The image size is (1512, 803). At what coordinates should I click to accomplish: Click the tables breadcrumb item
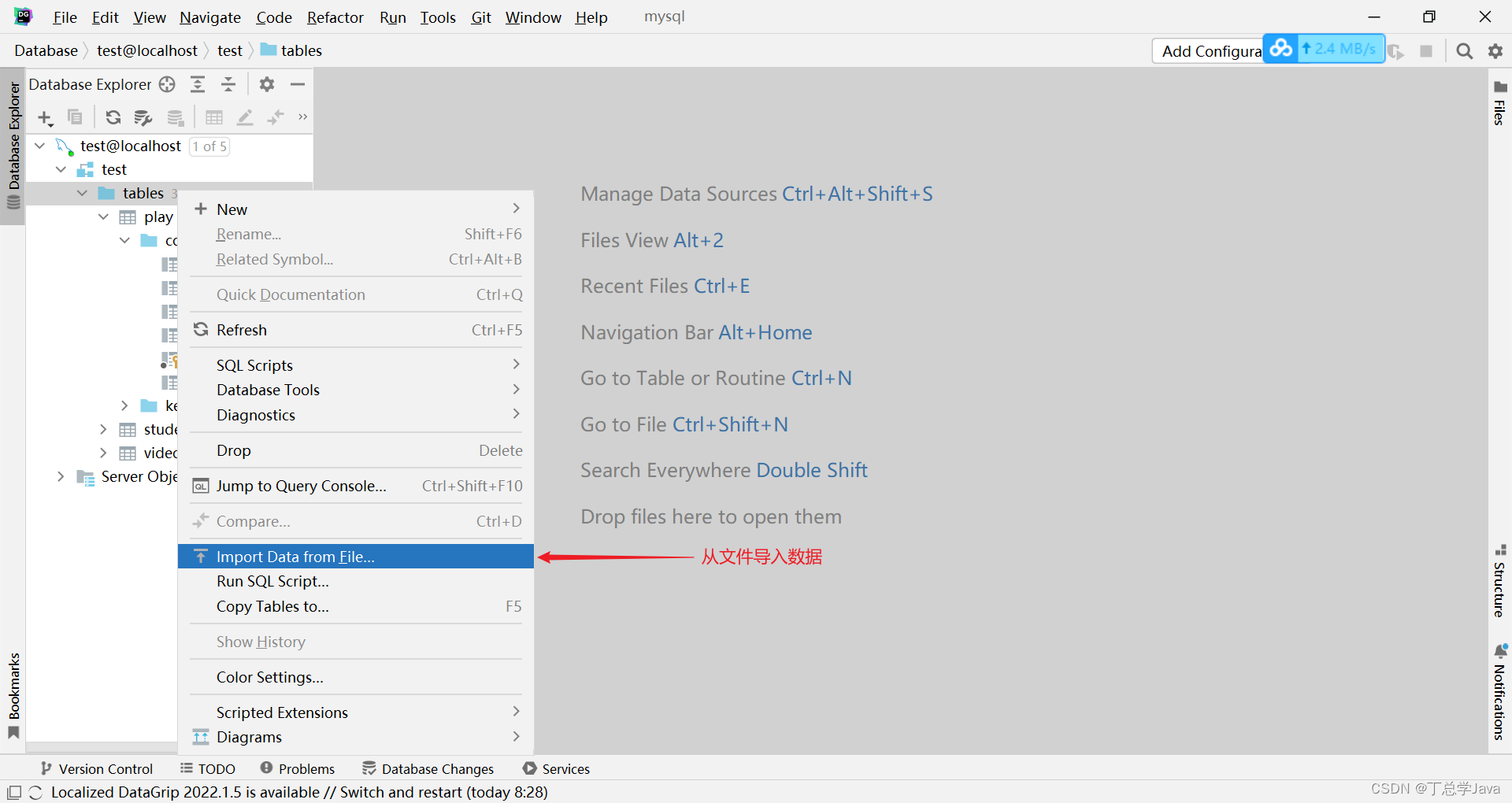[291, 51]
